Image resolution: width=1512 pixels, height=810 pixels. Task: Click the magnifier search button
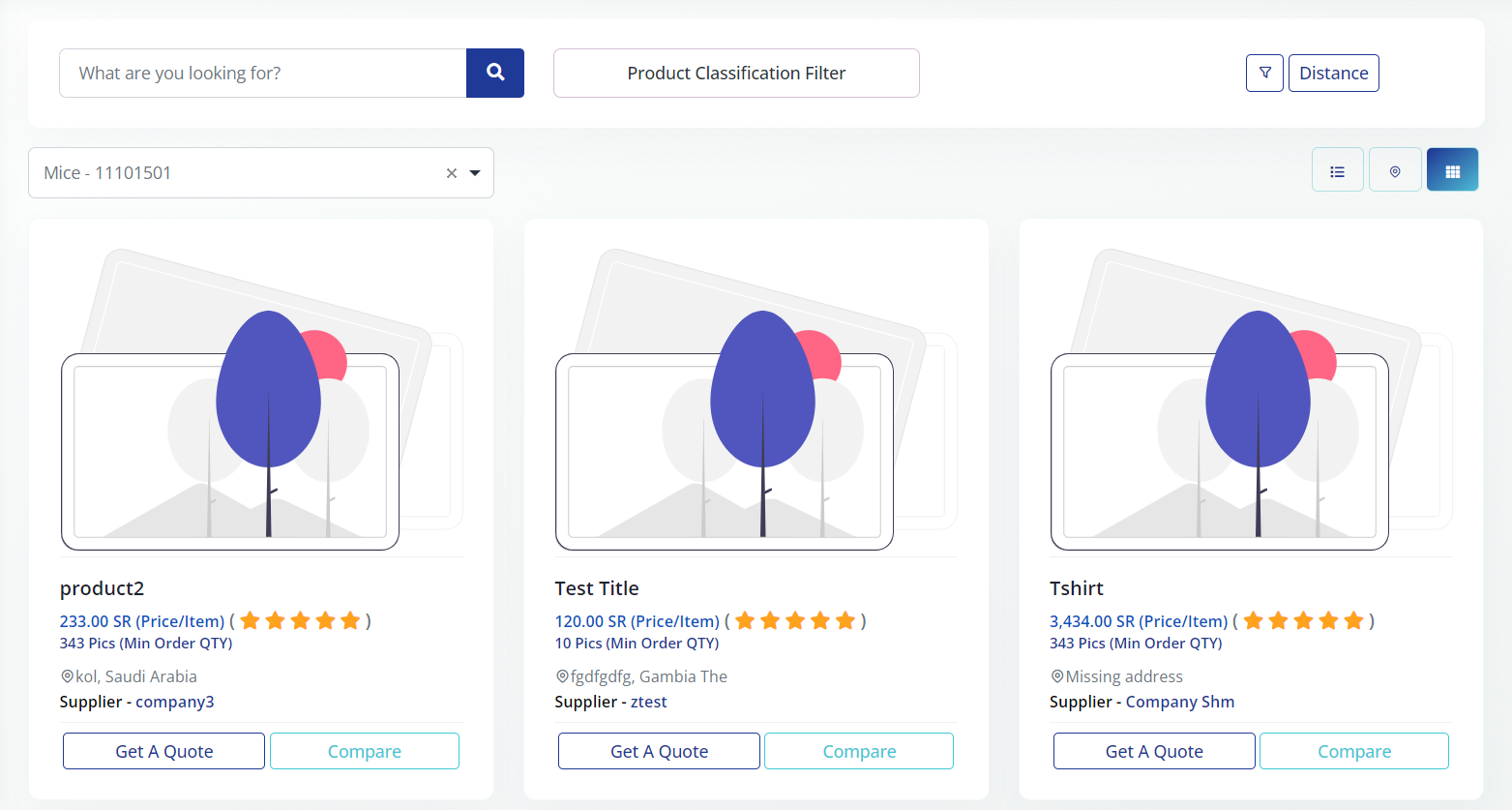click(x=495, y=73)
